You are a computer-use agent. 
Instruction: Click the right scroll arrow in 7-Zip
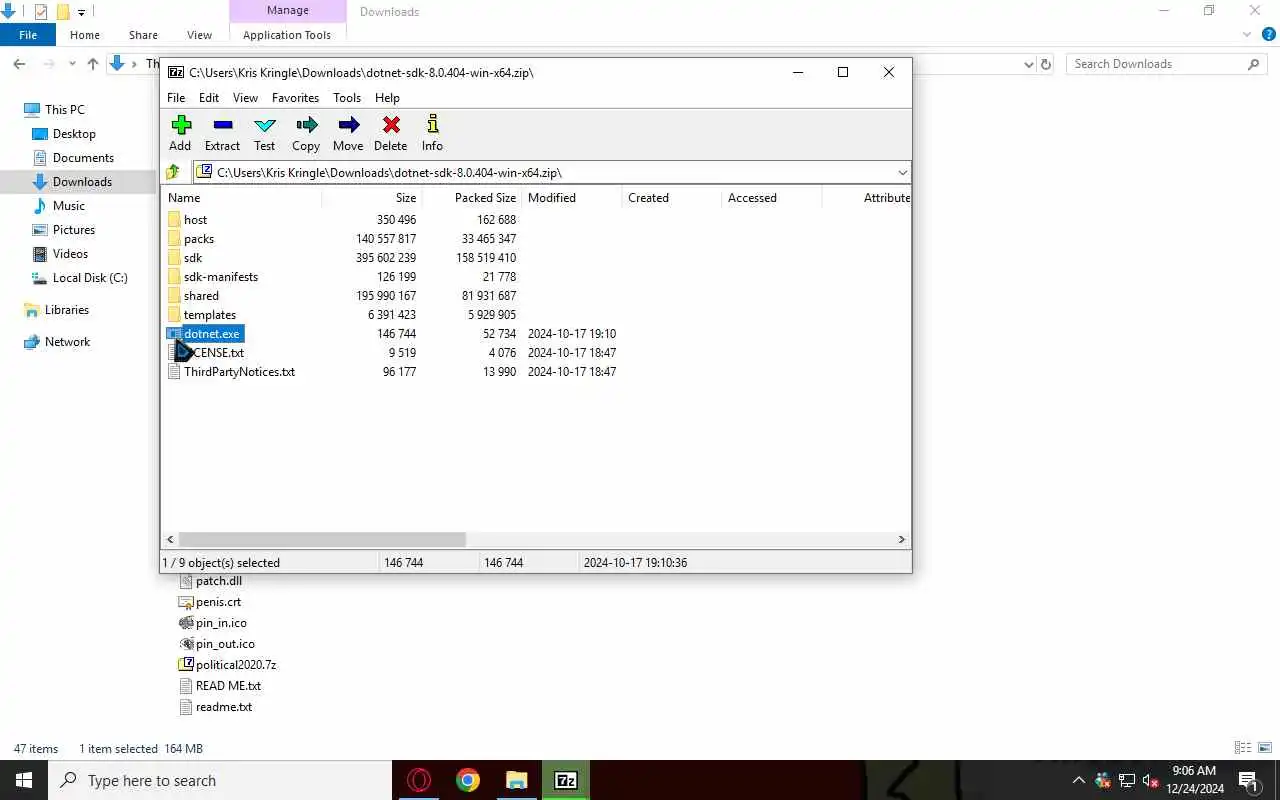pos(901,539)
